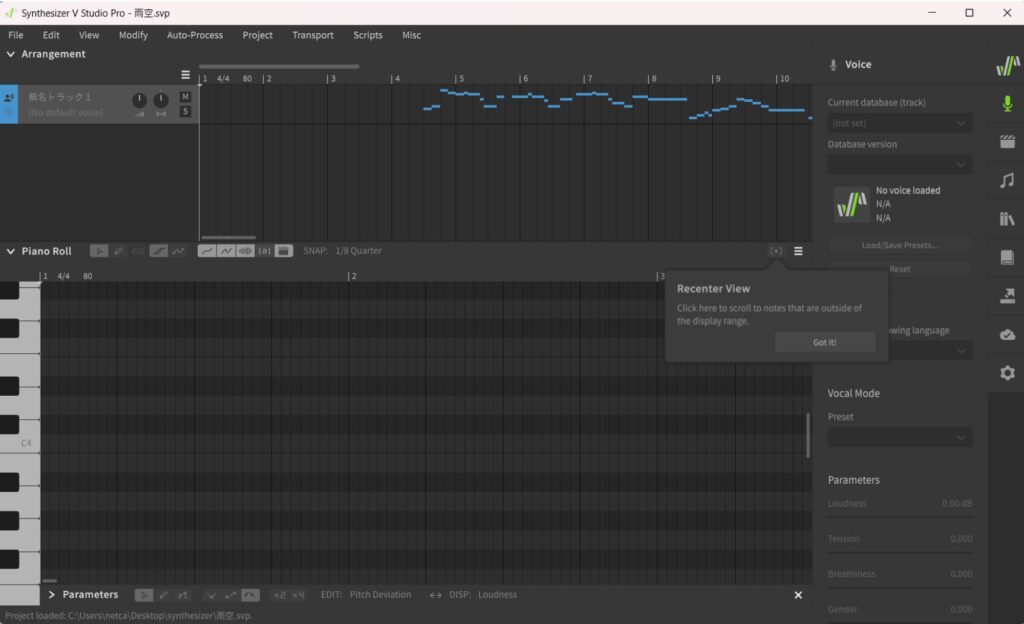Open the Project menu
This screenshot has width=1024, height=624.
257,35
